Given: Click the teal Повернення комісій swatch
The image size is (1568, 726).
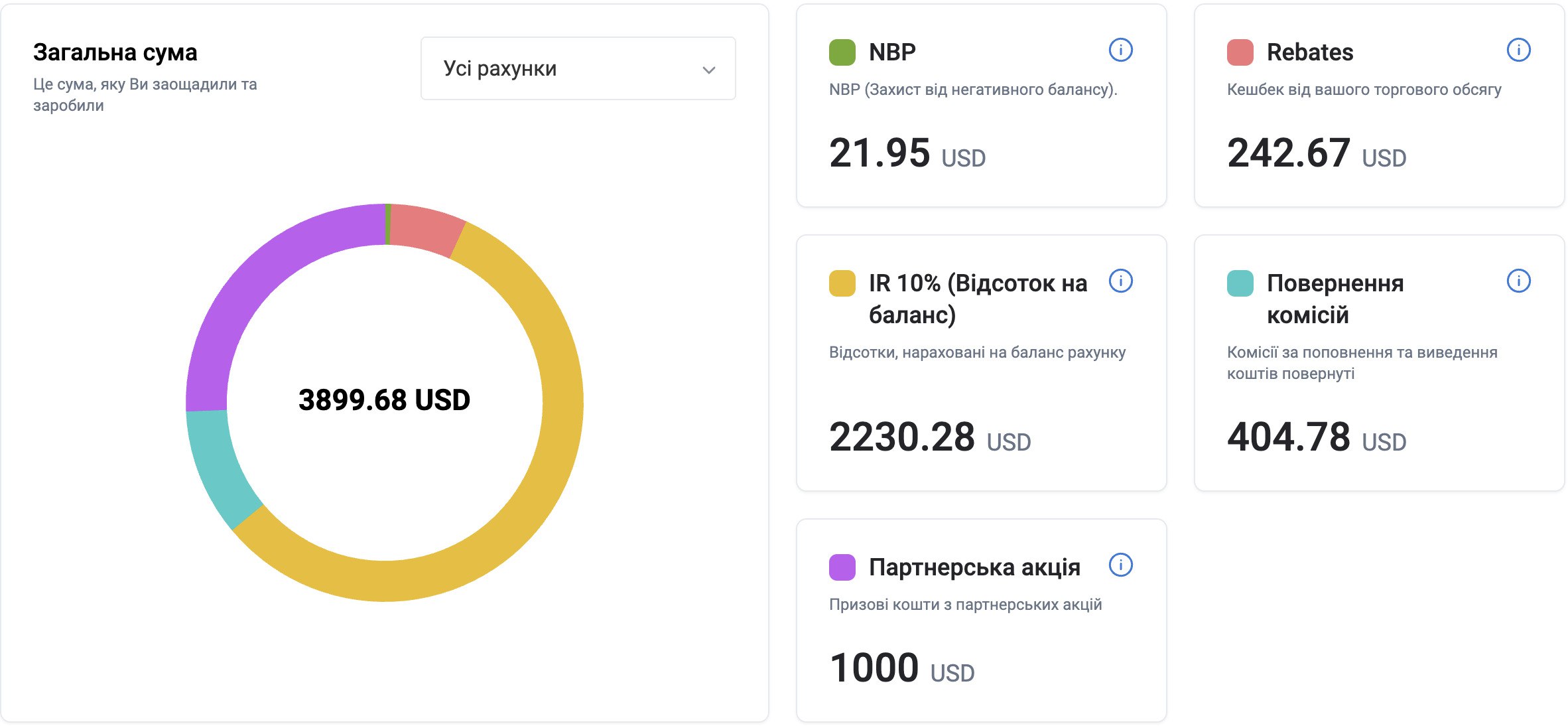Looking at the screenshot, I should 1240,283.
